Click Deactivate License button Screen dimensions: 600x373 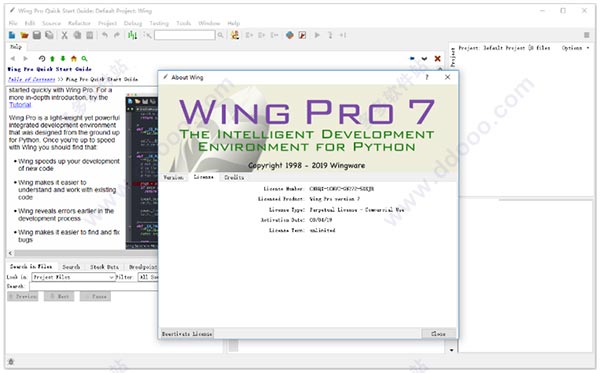coord(187,334)
